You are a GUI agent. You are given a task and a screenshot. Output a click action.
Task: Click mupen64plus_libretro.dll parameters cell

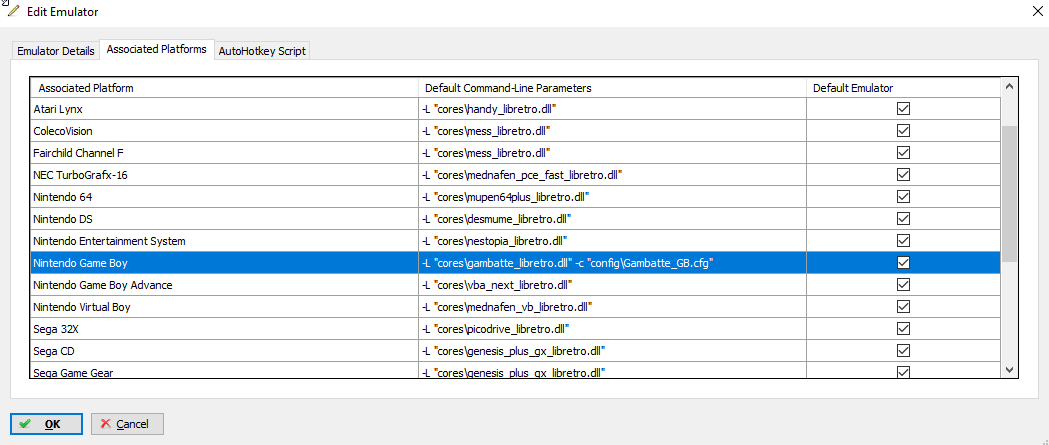[x=612, y=197]
